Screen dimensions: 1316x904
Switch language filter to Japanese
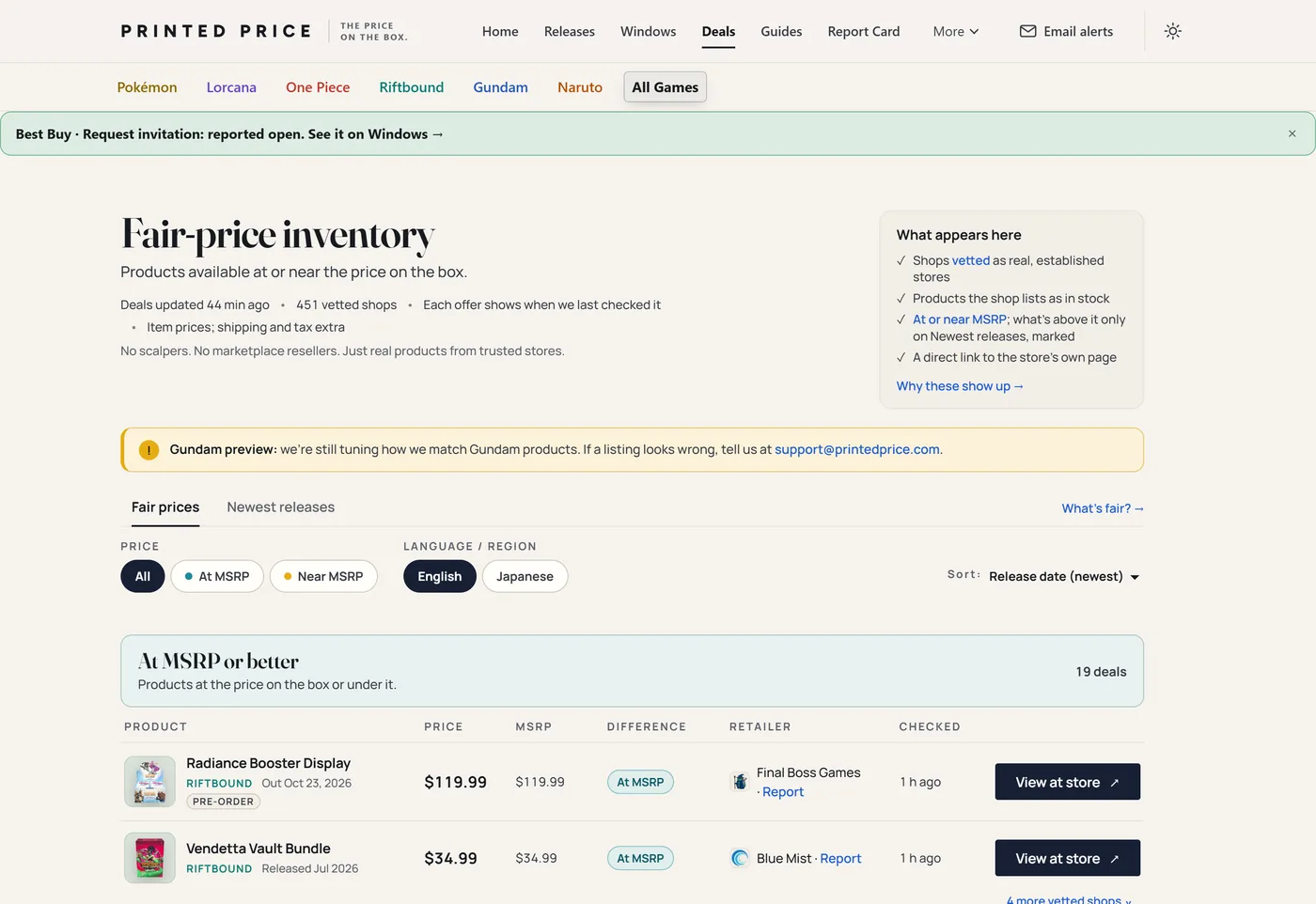click(x=525, y=576)
